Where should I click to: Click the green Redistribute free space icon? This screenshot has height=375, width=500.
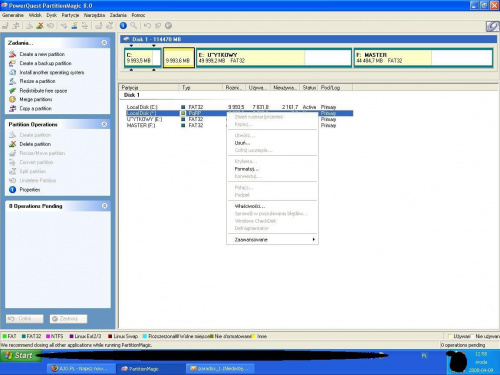12,90
